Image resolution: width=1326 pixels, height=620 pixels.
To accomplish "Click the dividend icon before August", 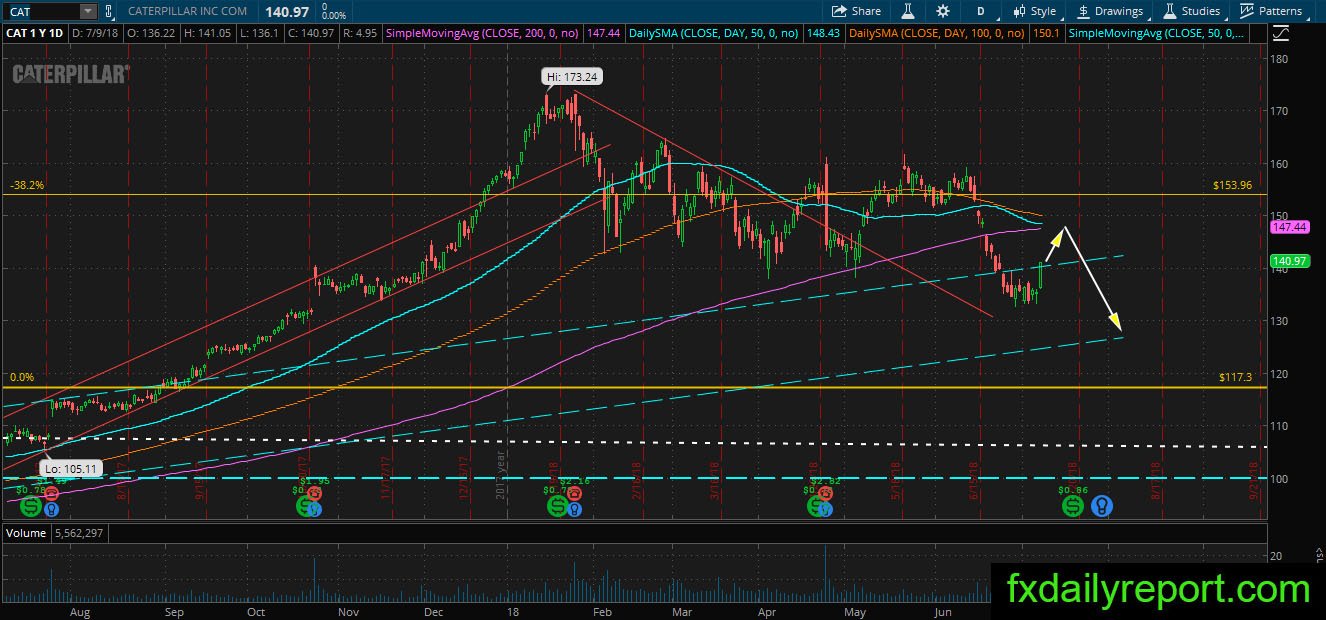I will point(31,507).
